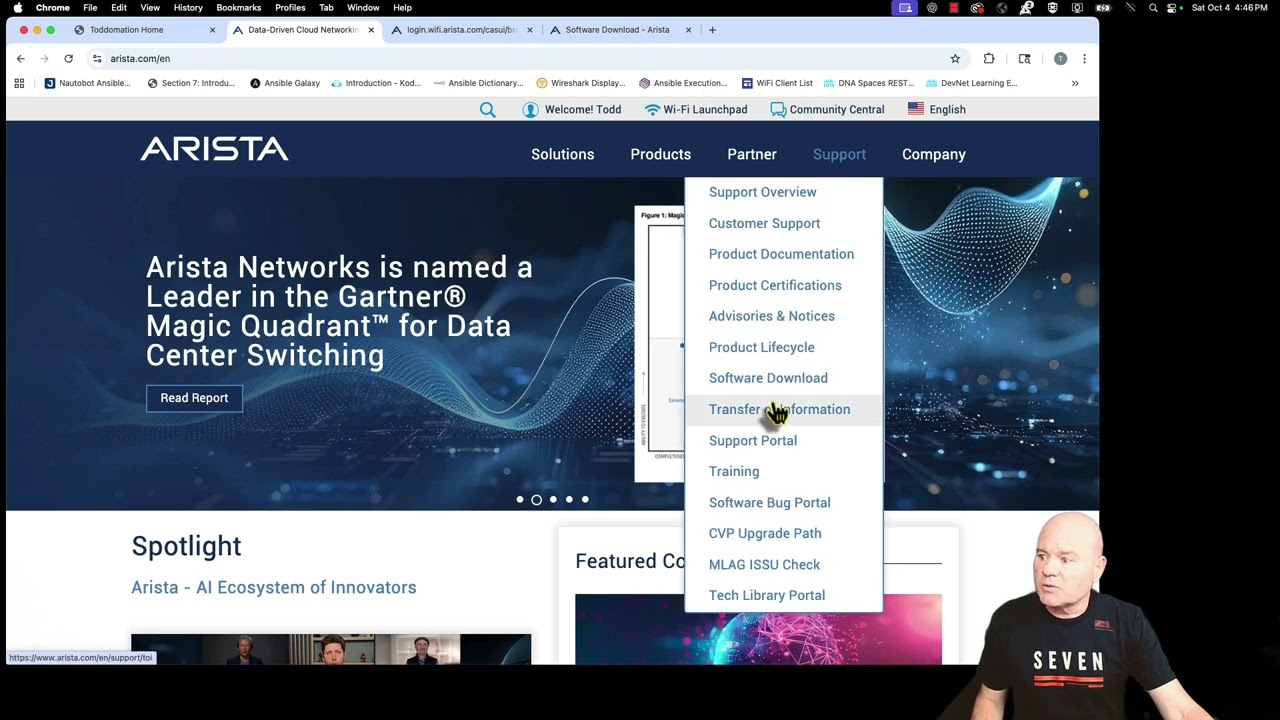The width and height of the screenshot is (1280, 720).
Task: Open the Welcome Todd user account link
Action: [x=572, y=110]
